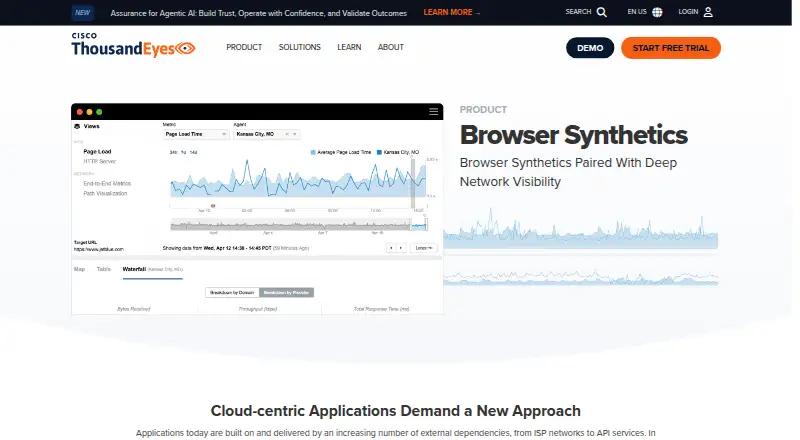Click the Kansas City, MO legend swatch
This screenshot has width=800, height=440.
pyautogui.click(x=379, y=152)
